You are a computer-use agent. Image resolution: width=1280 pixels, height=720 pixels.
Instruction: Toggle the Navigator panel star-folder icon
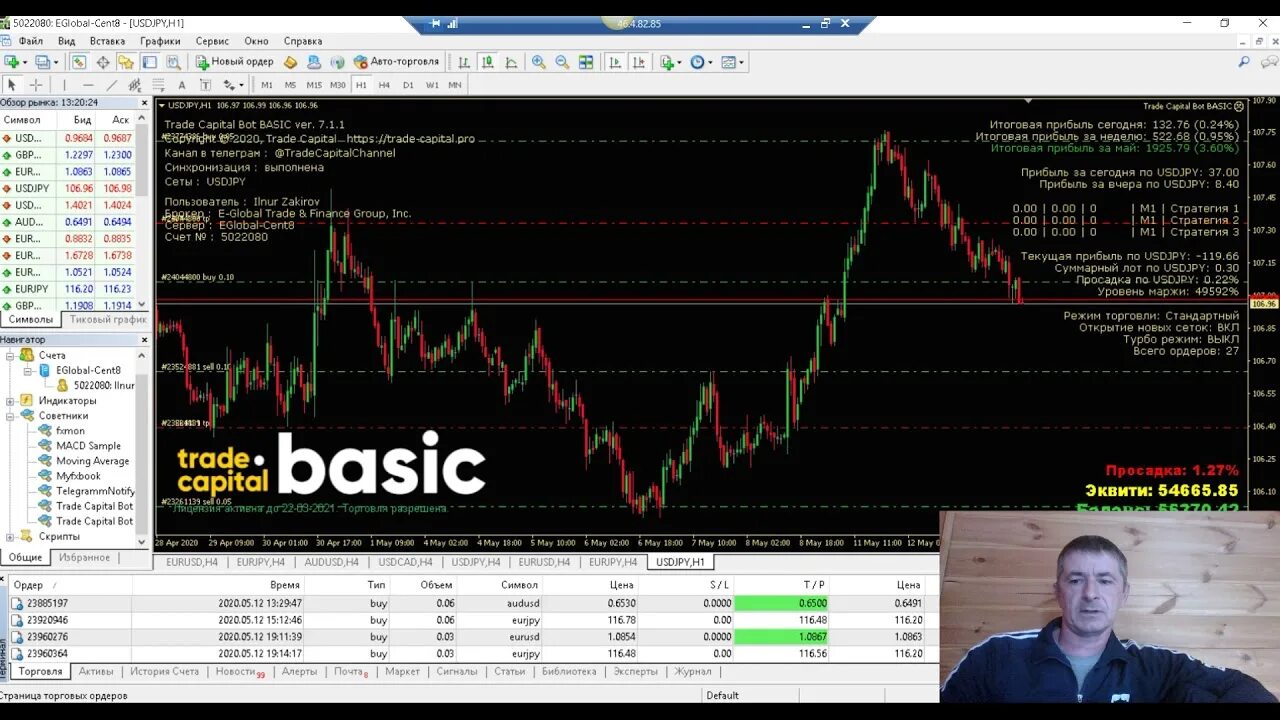[125, 62]
